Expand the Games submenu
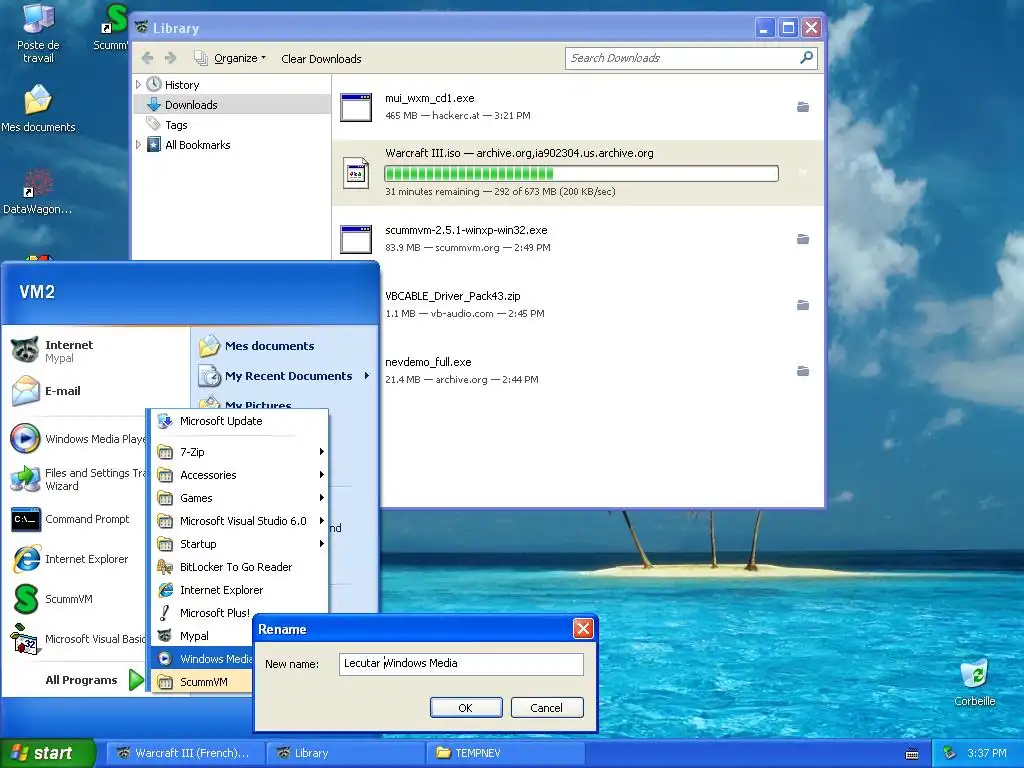The height and width of the screenshot is (768, 1024). point(240,498)
